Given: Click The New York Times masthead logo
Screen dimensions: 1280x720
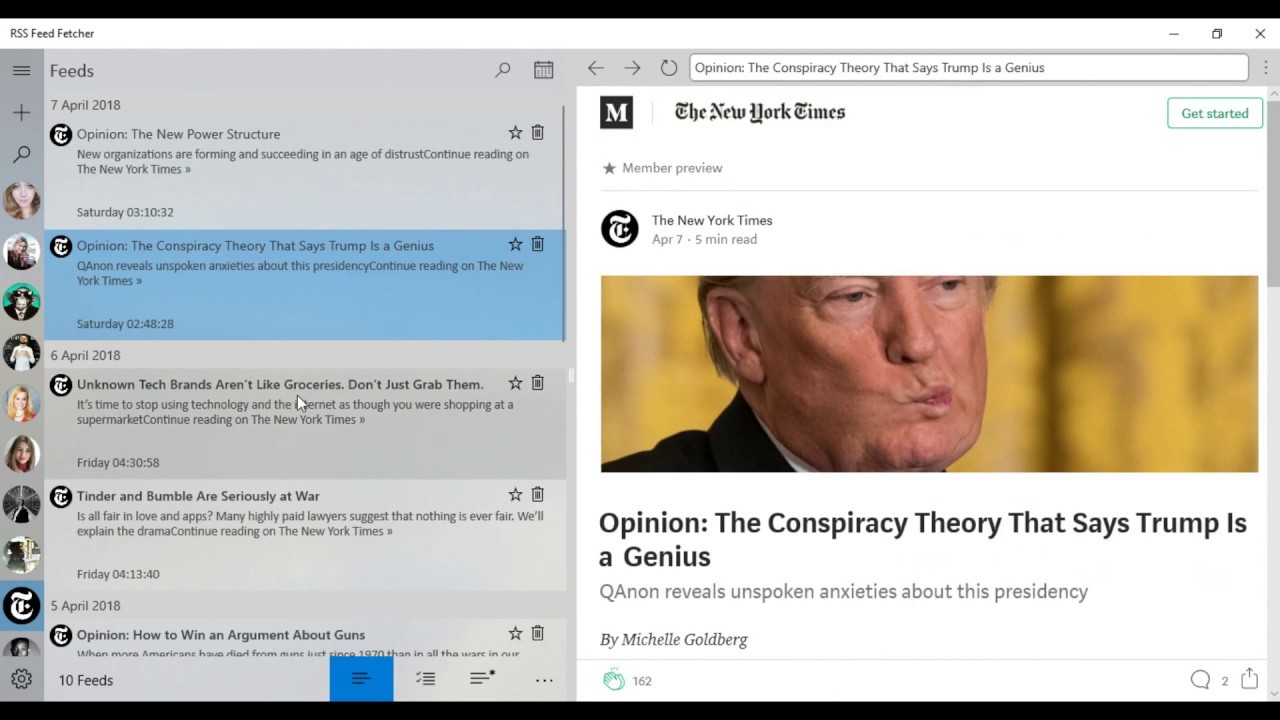Looking at the screenshot, I should click(760, 112).
